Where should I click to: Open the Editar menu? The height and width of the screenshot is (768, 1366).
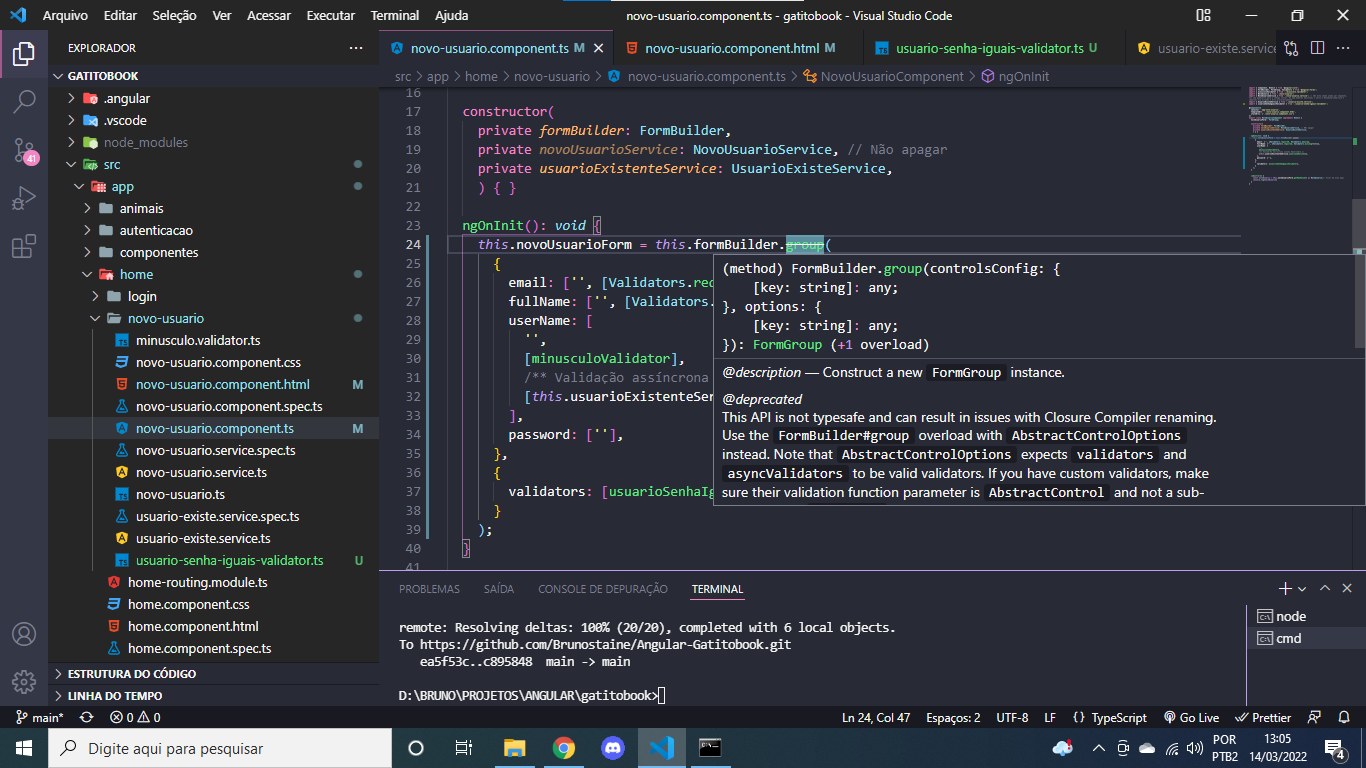point(120,15)
